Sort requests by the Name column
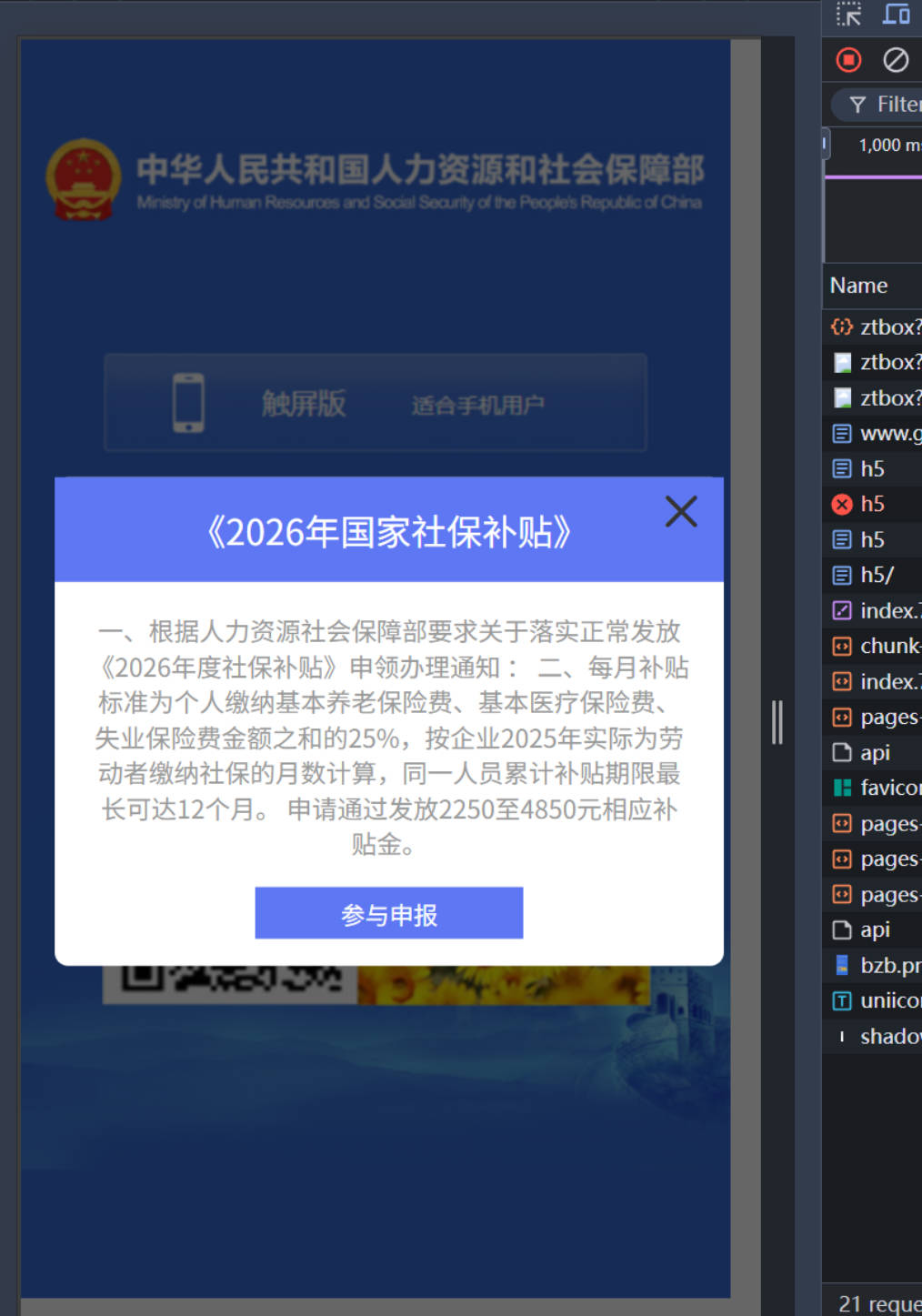 coord(858,286)
